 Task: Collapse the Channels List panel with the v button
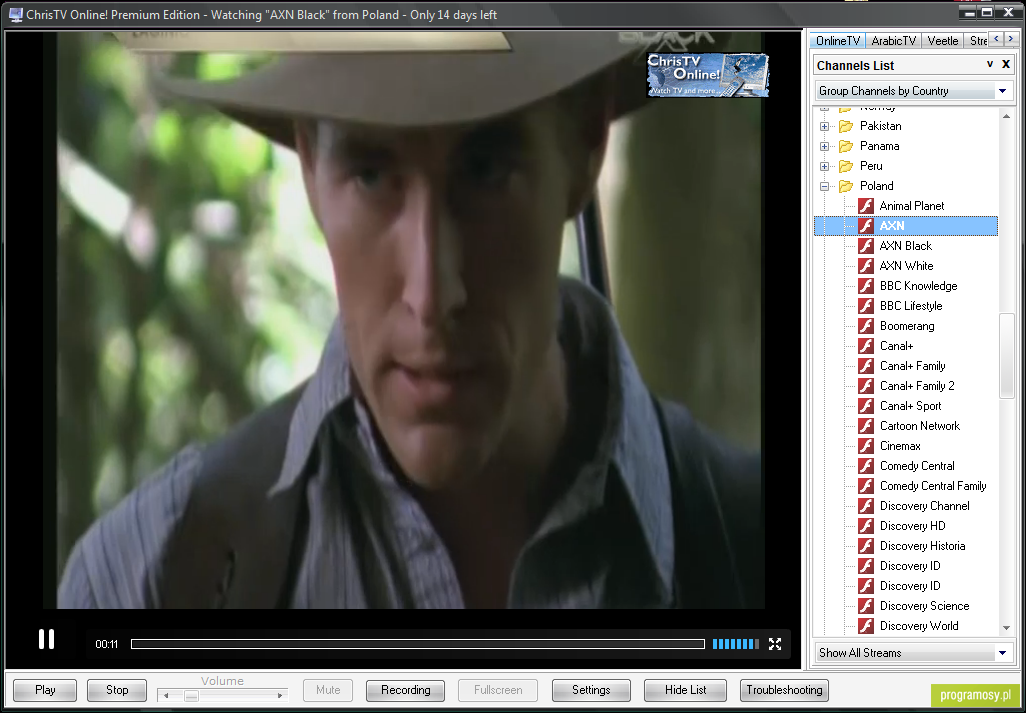[990, 64]
